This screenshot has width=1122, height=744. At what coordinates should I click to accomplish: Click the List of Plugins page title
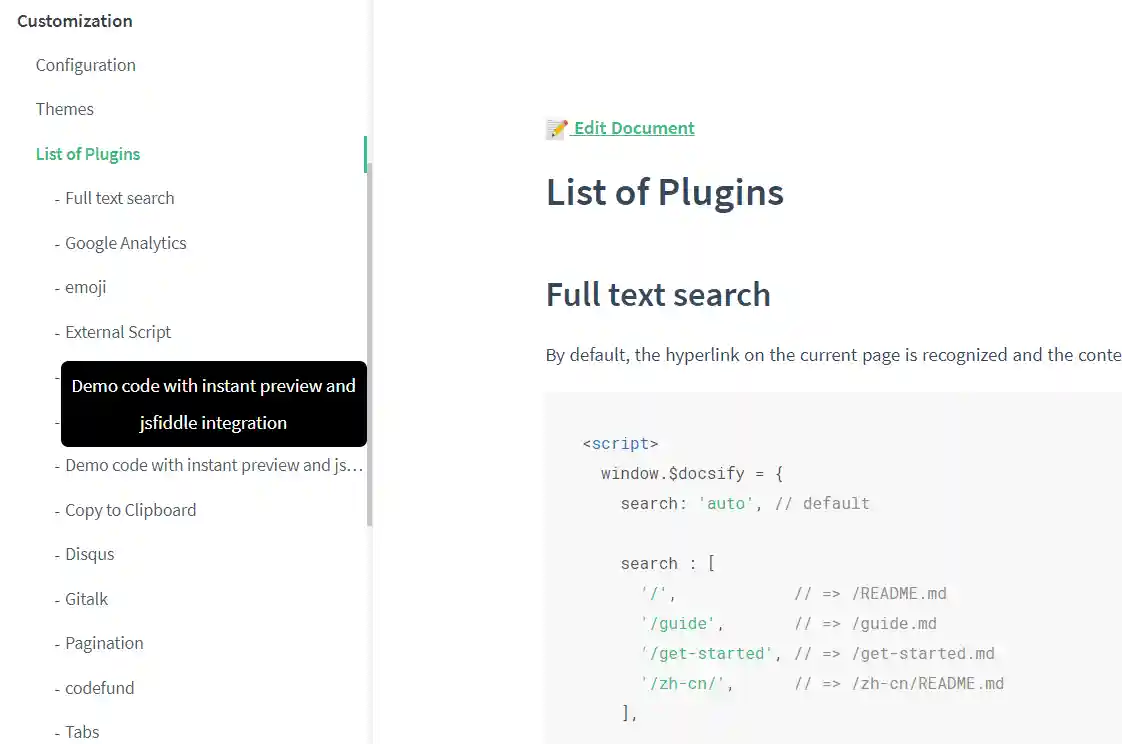pos(664,192)
